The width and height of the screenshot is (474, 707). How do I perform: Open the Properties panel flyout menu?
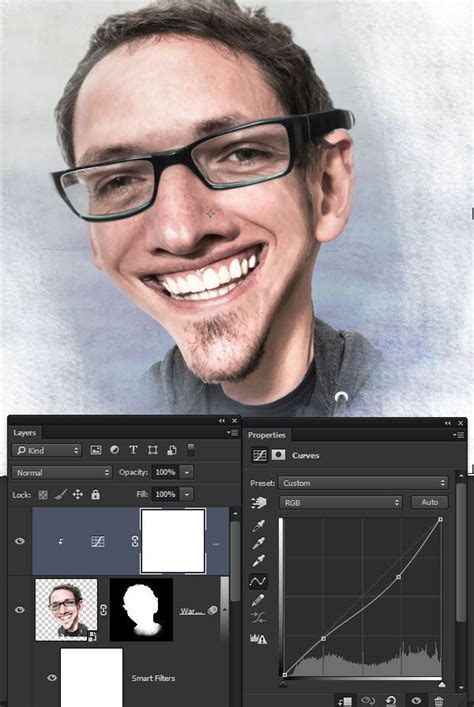pos(459,435)
